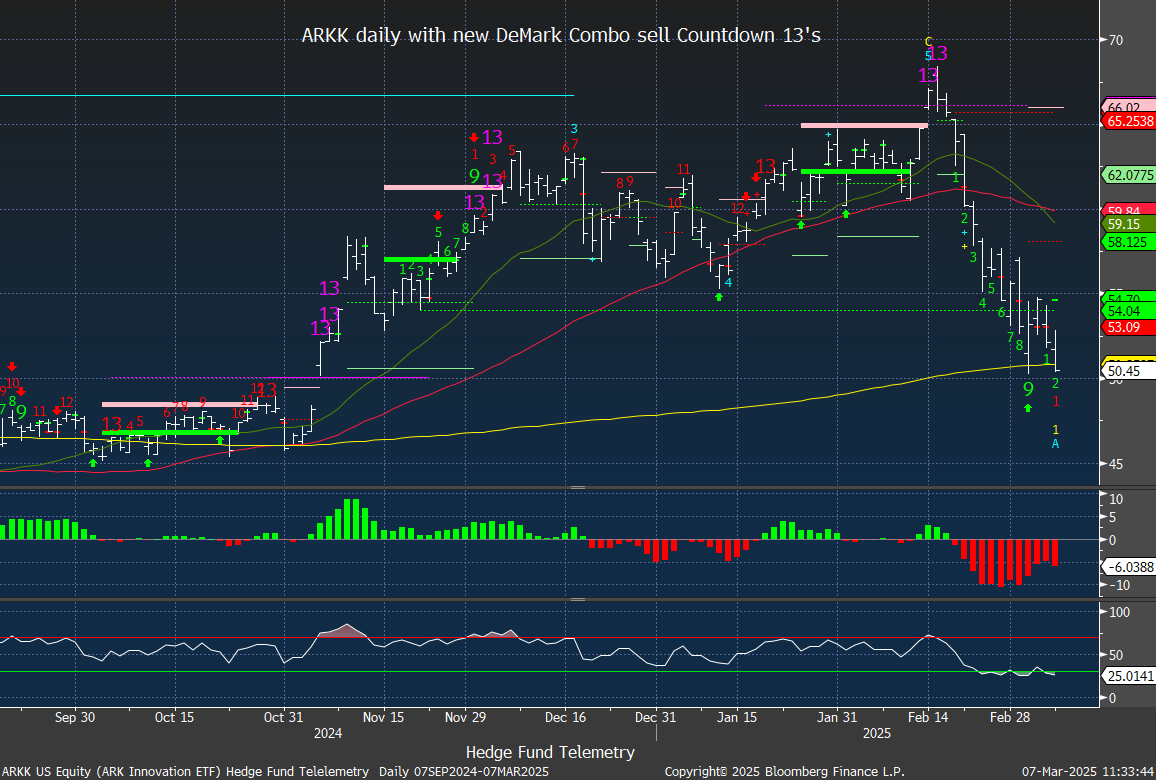Click the green 54.04 price label
This screenshot has height=780, width=1156.
point(1129,312)
